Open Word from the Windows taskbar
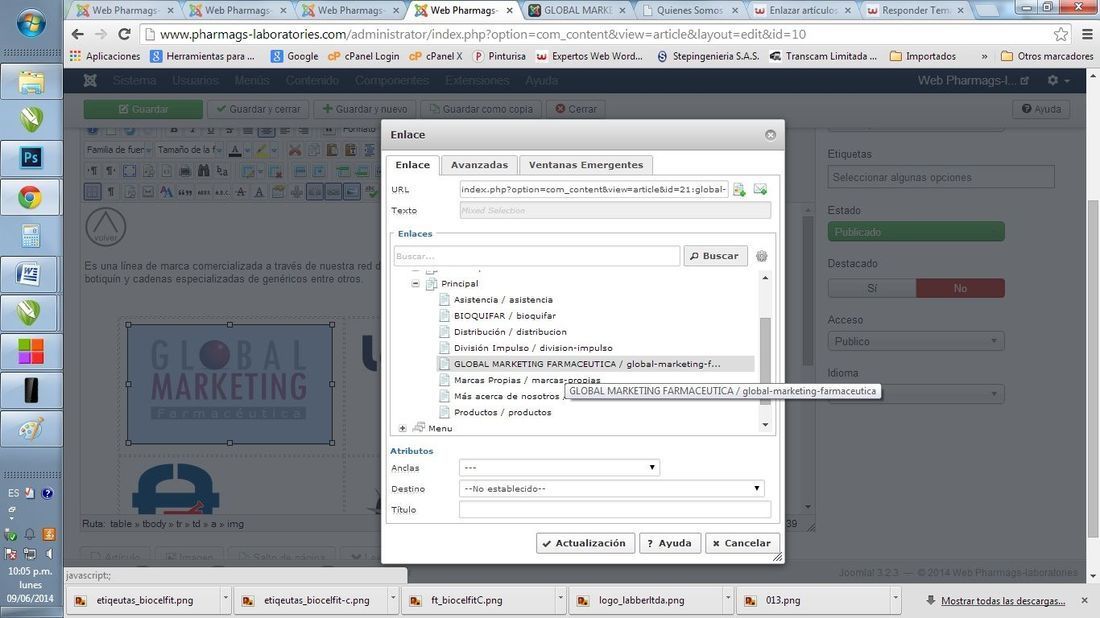 (30, 274)
